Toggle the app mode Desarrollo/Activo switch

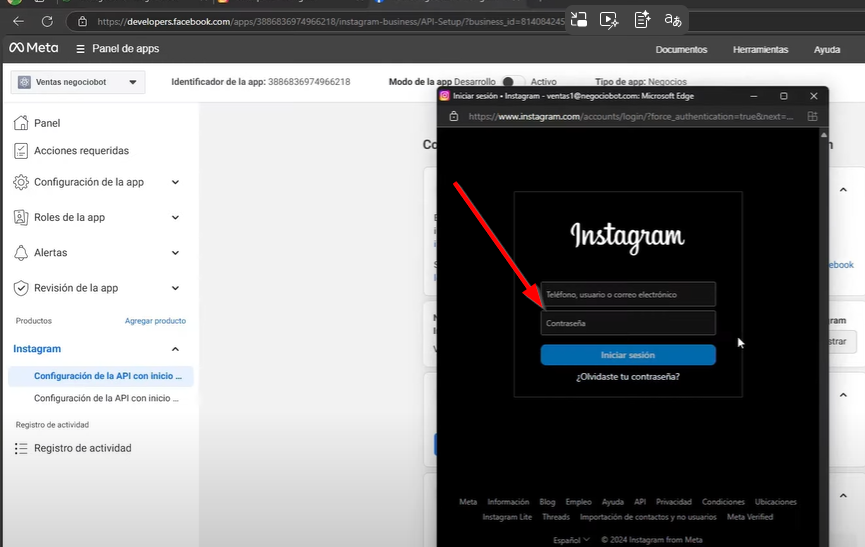click(512, 82)
